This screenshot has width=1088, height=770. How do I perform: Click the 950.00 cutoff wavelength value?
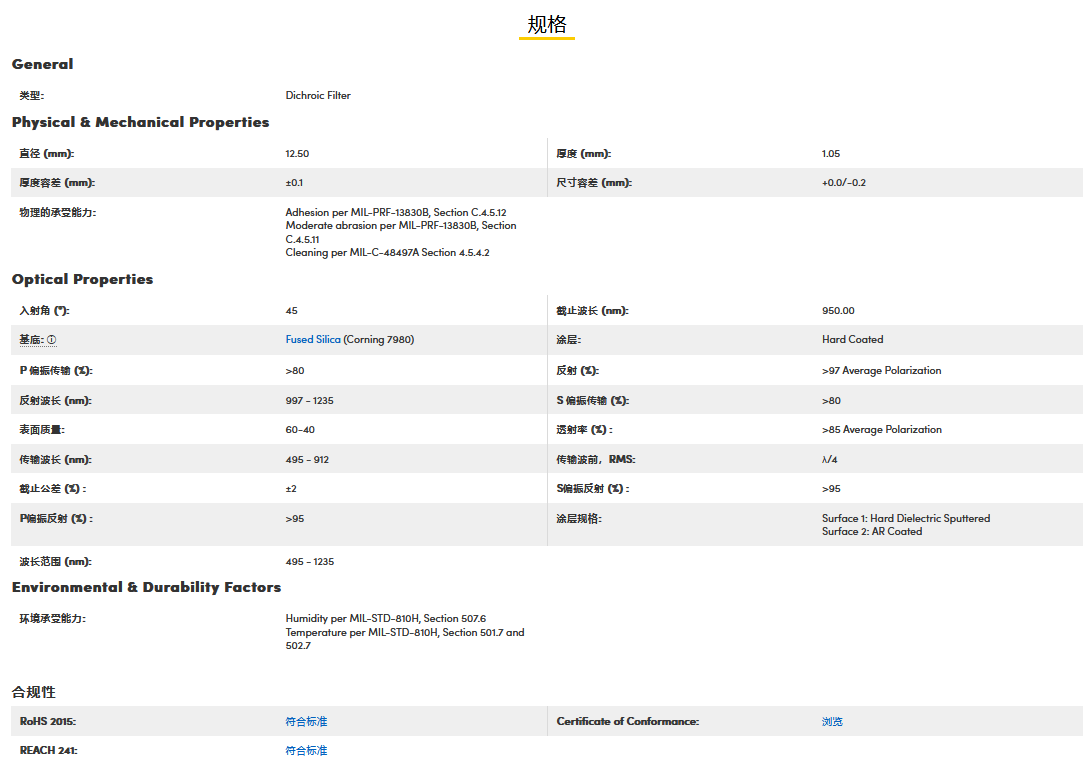[x=838, y=311]
